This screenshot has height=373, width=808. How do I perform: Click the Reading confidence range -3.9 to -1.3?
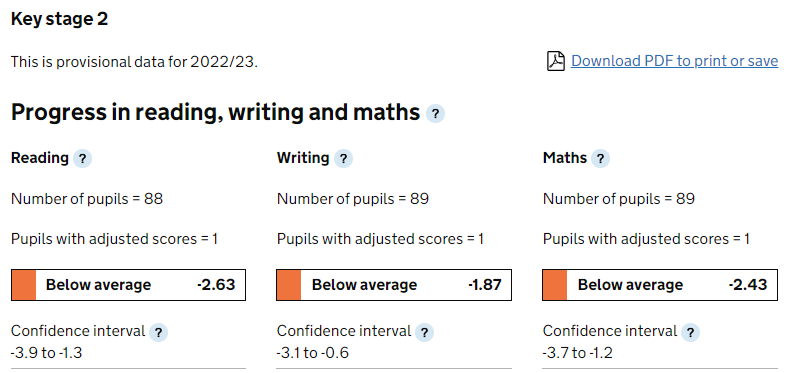pos(46,353)
